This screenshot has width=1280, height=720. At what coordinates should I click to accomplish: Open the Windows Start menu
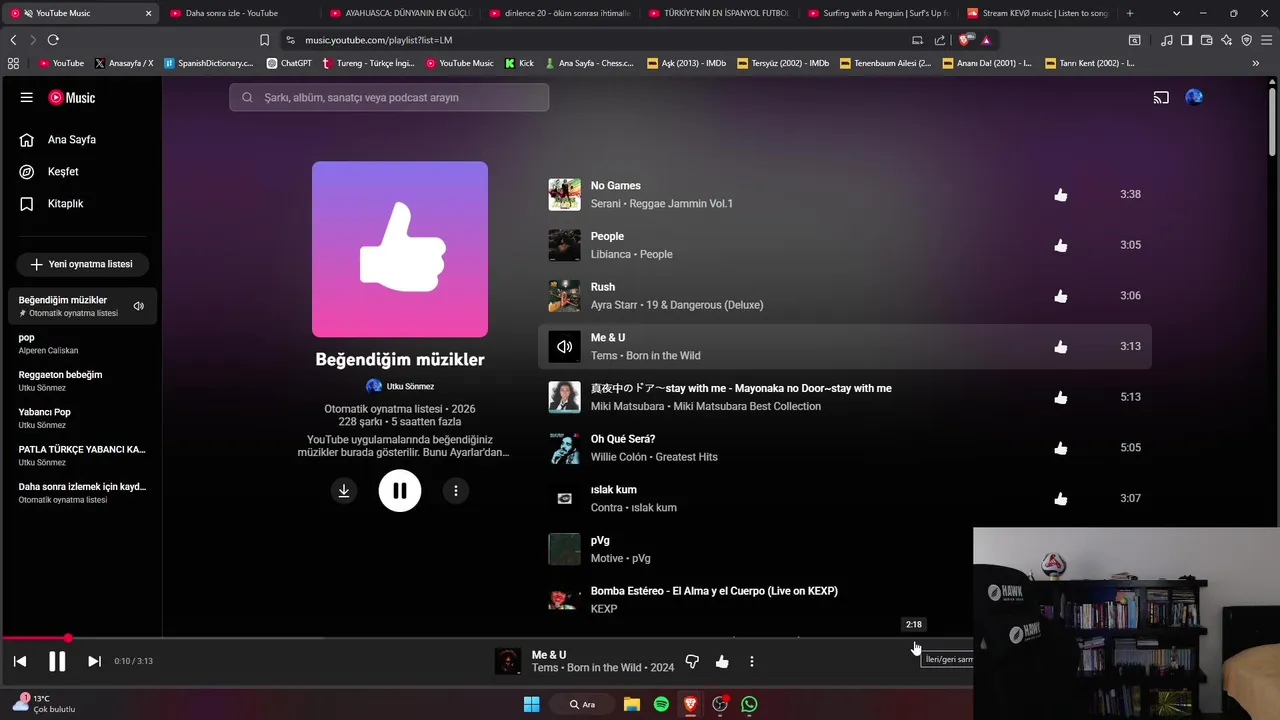(x=531, y=704)
